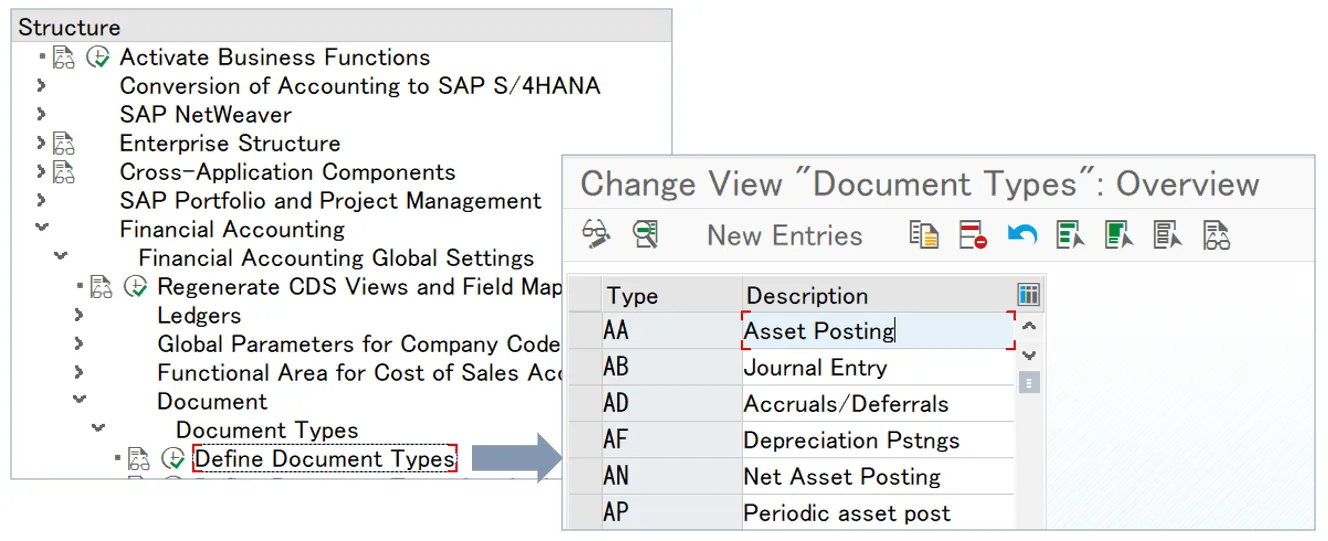Viewport: 1328px width, 541px height.
Task: Open documentation for Define Document Types
Action: (139, 459)
